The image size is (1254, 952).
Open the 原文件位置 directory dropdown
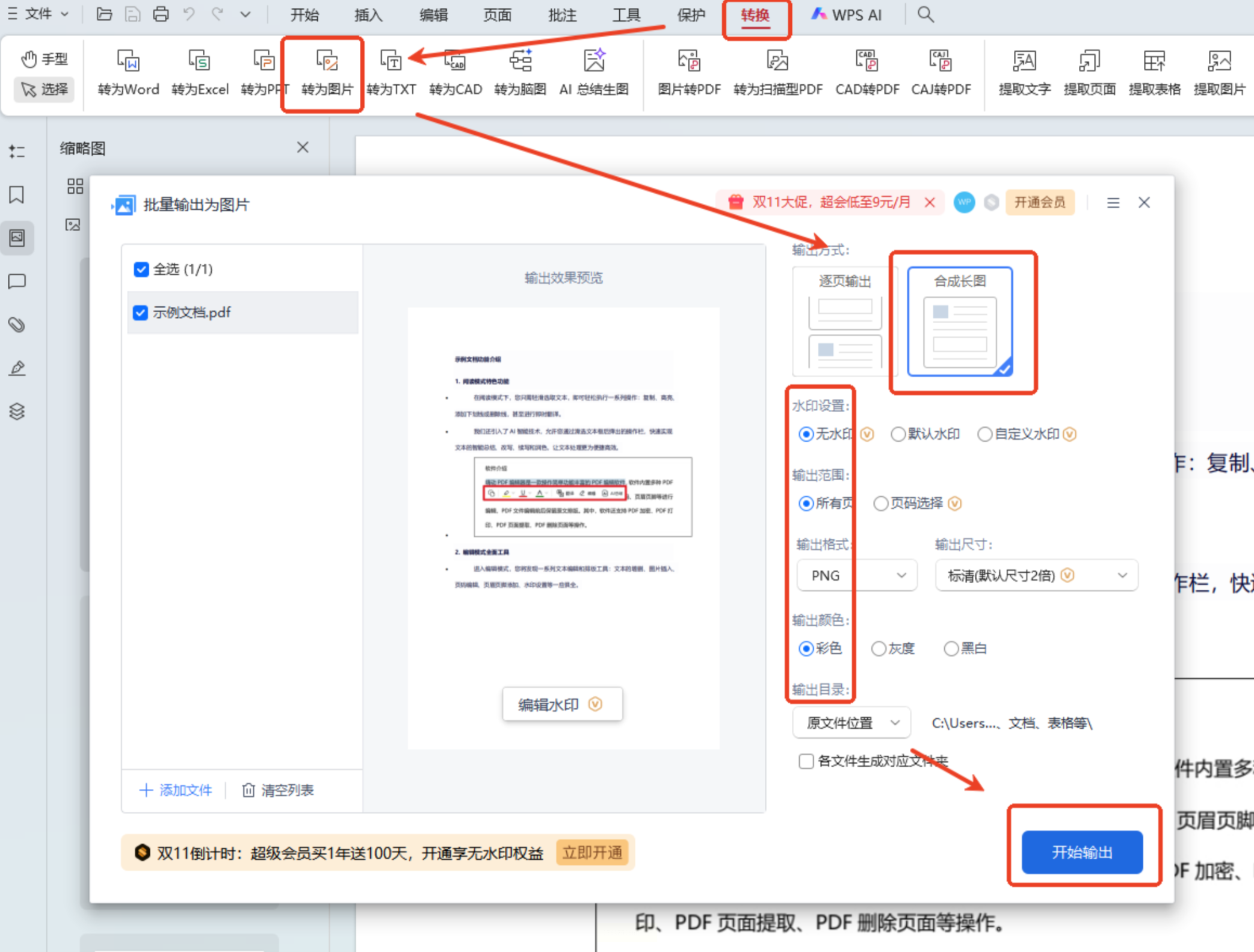(x=851, y=723)
